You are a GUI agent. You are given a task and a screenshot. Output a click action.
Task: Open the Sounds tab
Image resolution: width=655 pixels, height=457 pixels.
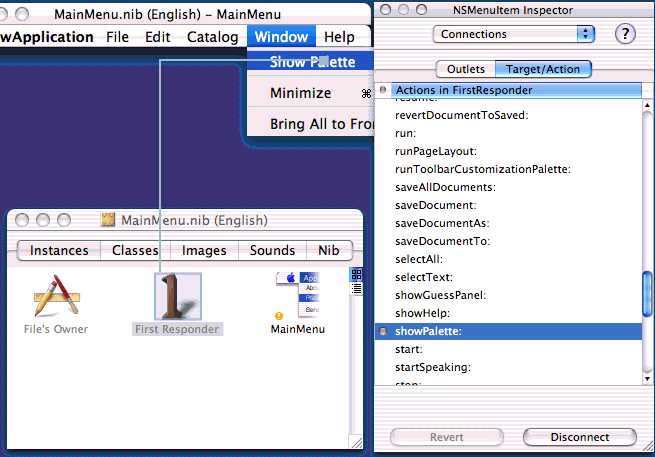point(272,250)
